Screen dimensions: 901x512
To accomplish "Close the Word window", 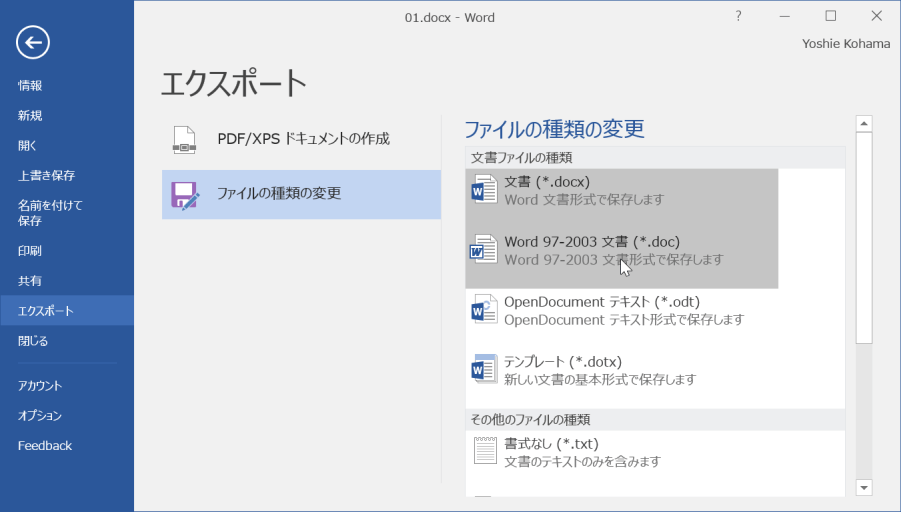I will point(876,16).
